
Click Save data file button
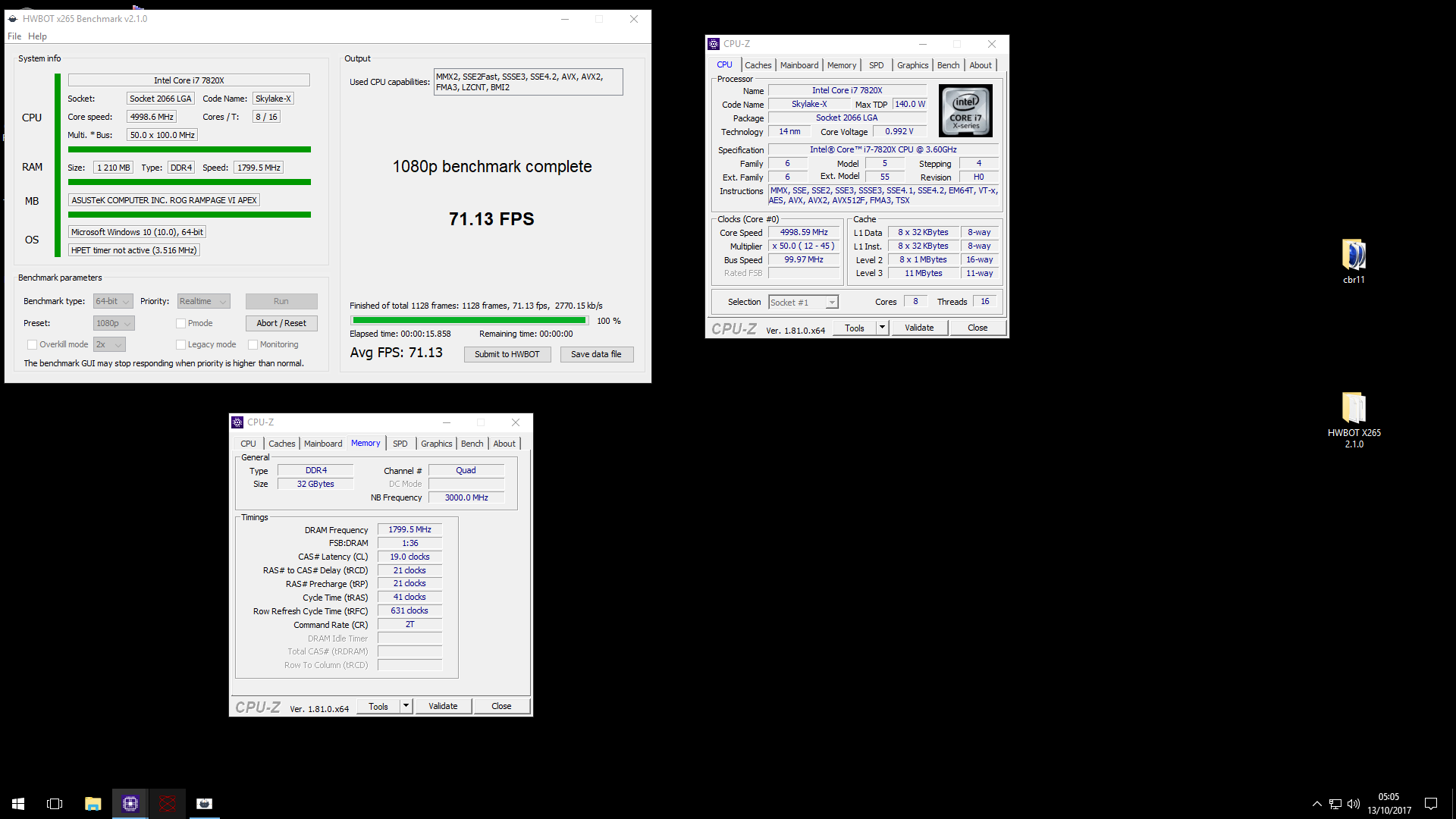[x=596, y=354]
